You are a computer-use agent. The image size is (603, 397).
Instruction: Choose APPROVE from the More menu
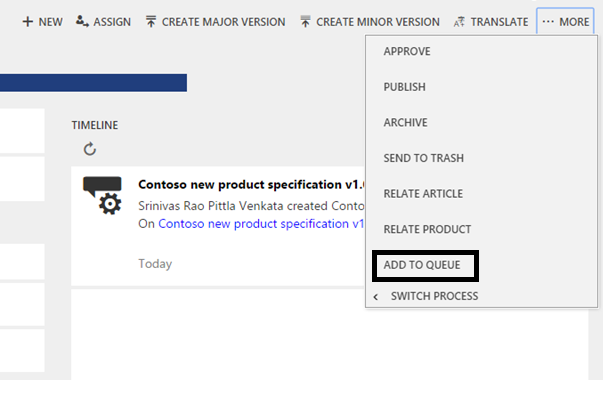[x=407, y=51]
